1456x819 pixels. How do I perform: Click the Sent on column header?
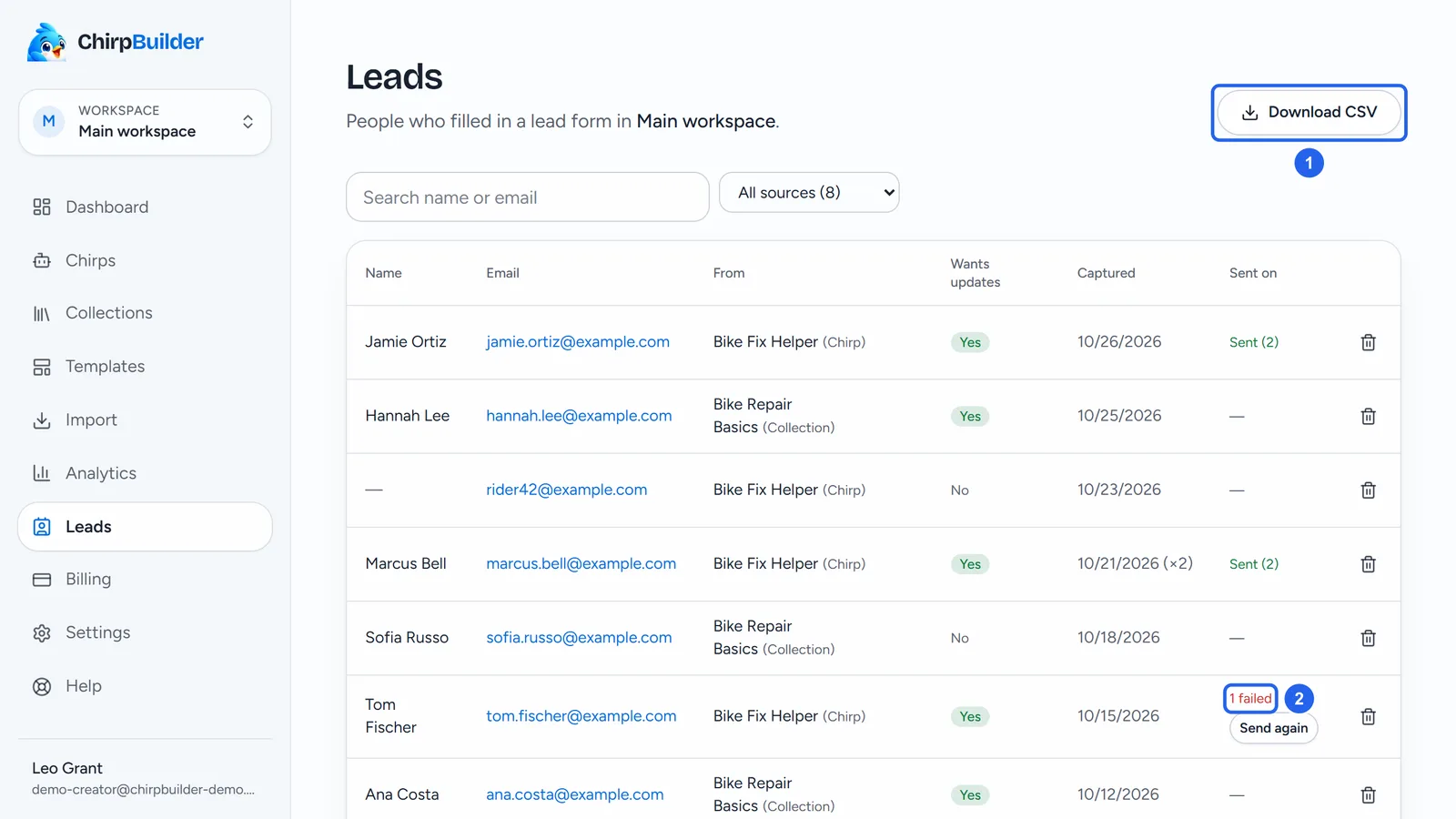coord(1253,273)
